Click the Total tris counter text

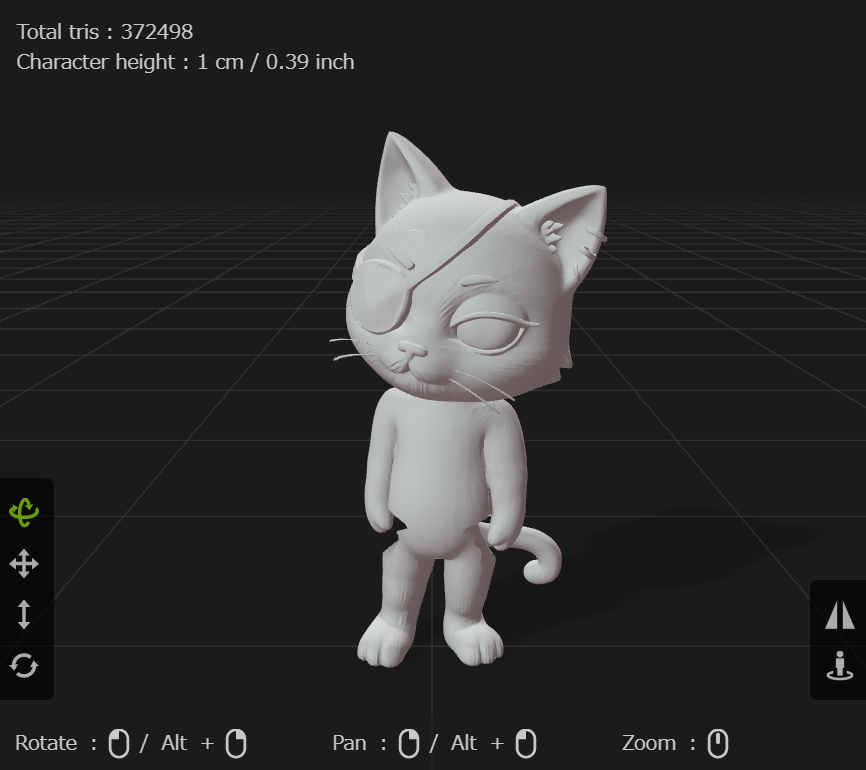click(103, 31)
